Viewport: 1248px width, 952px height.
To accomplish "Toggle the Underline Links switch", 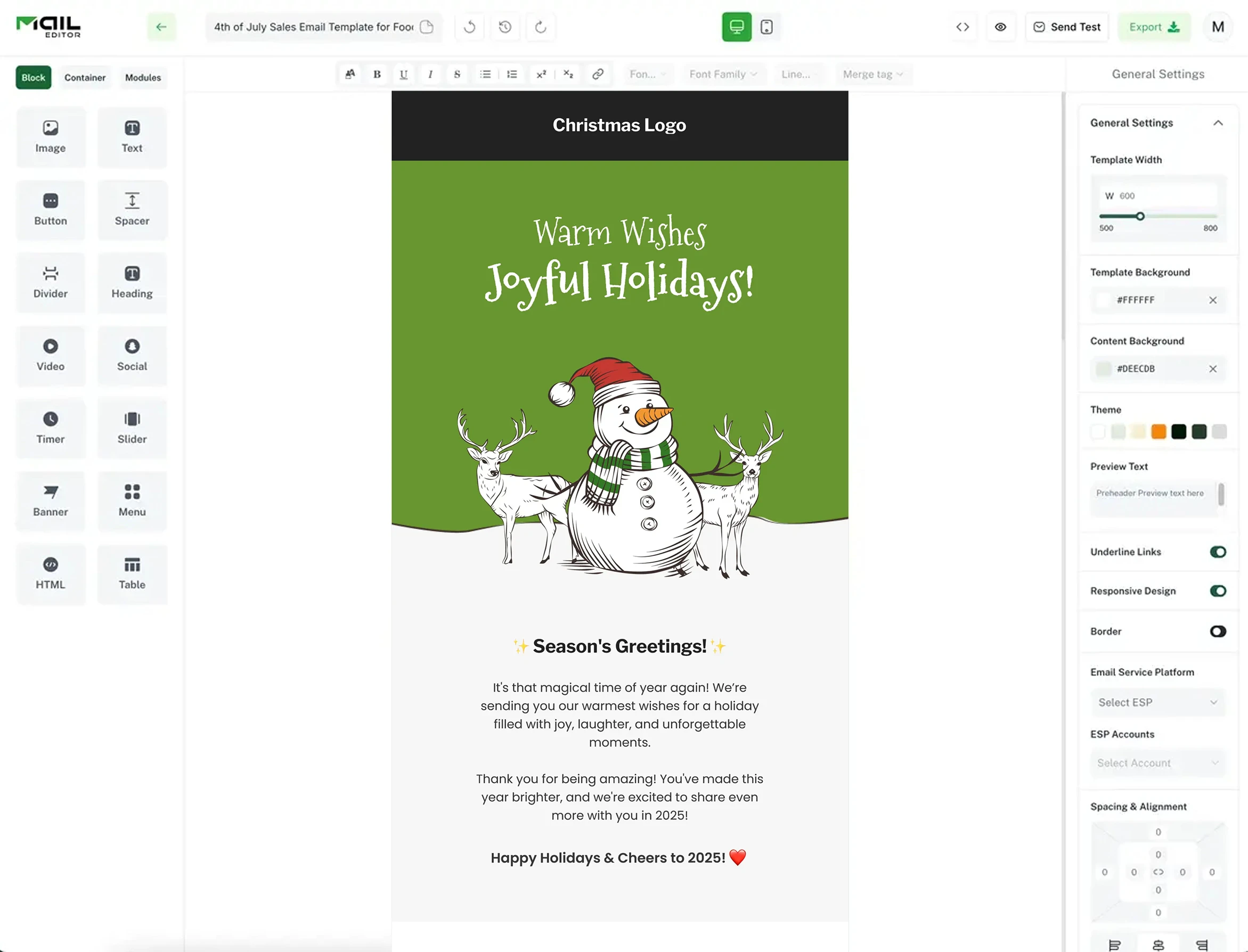I will click(x=1218, y=552).
